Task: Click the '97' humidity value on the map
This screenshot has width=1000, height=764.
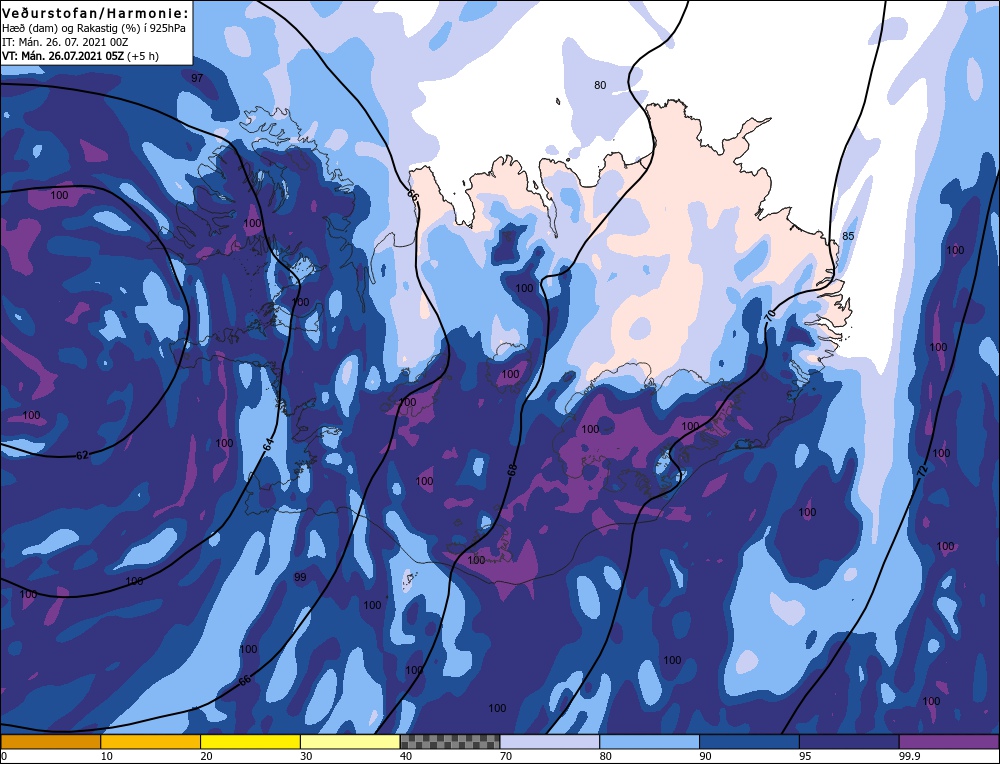Action: [197, 78]
